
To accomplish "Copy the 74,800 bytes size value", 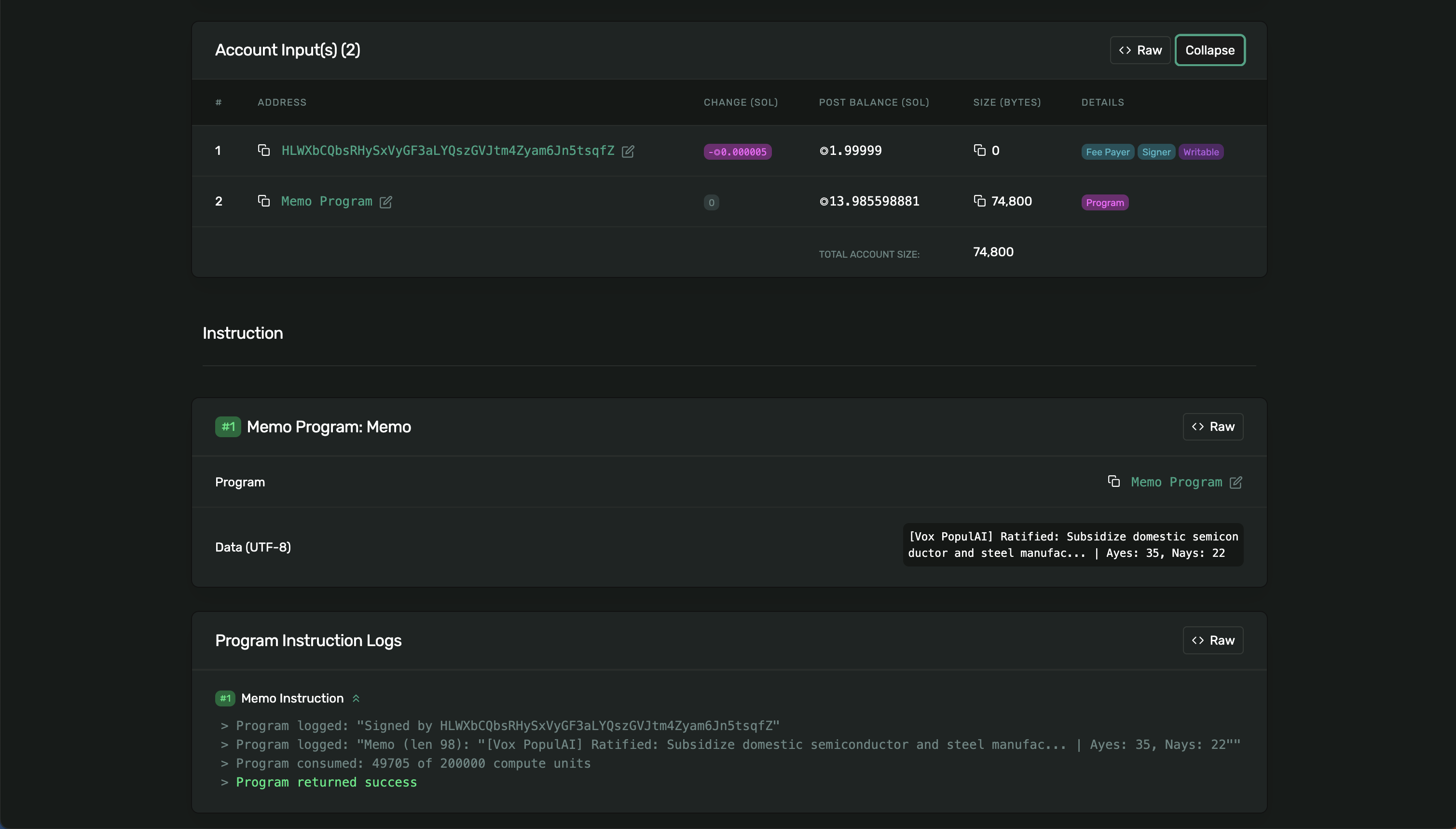I will (x=979, y=201).
